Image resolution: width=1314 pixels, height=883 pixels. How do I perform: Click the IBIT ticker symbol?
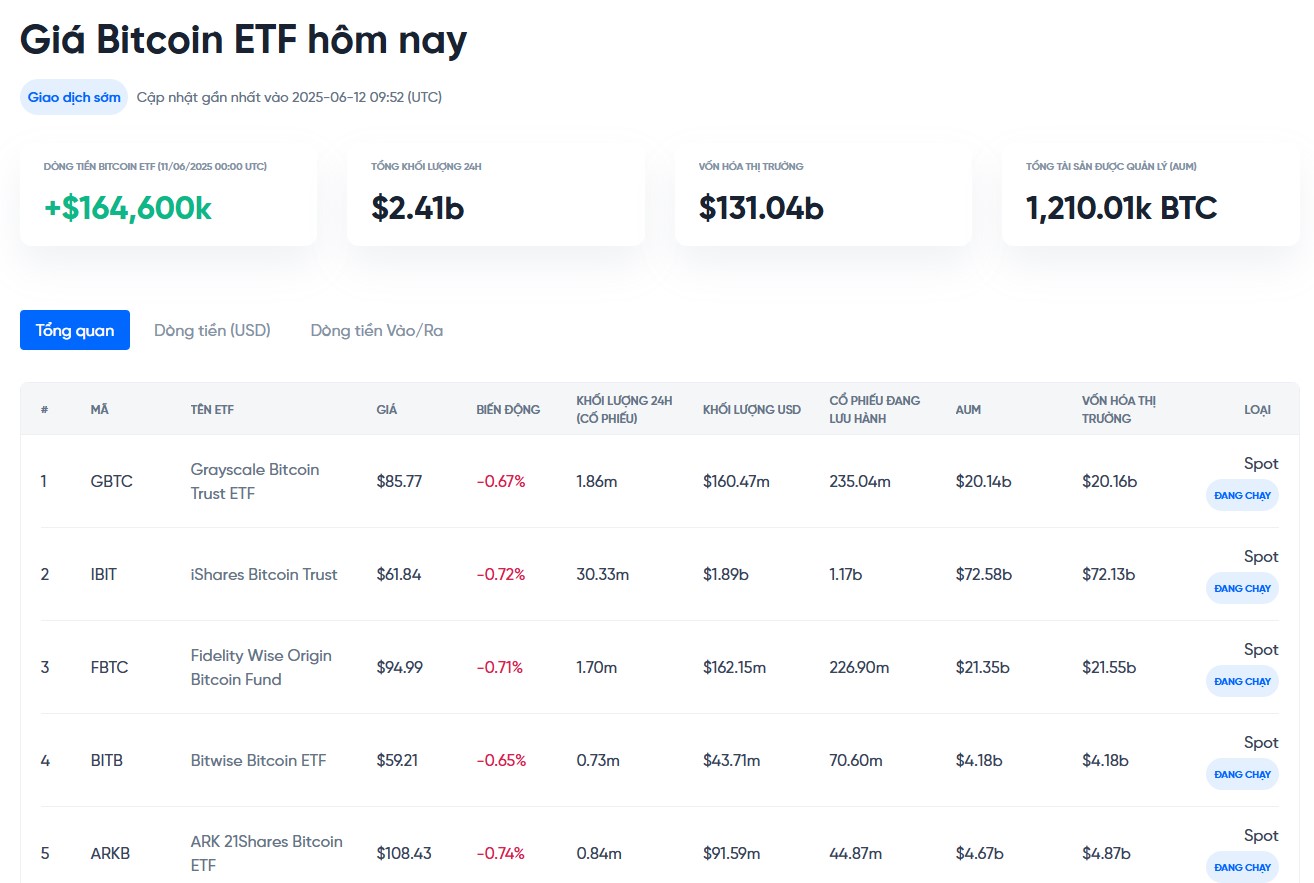point(103,574)
